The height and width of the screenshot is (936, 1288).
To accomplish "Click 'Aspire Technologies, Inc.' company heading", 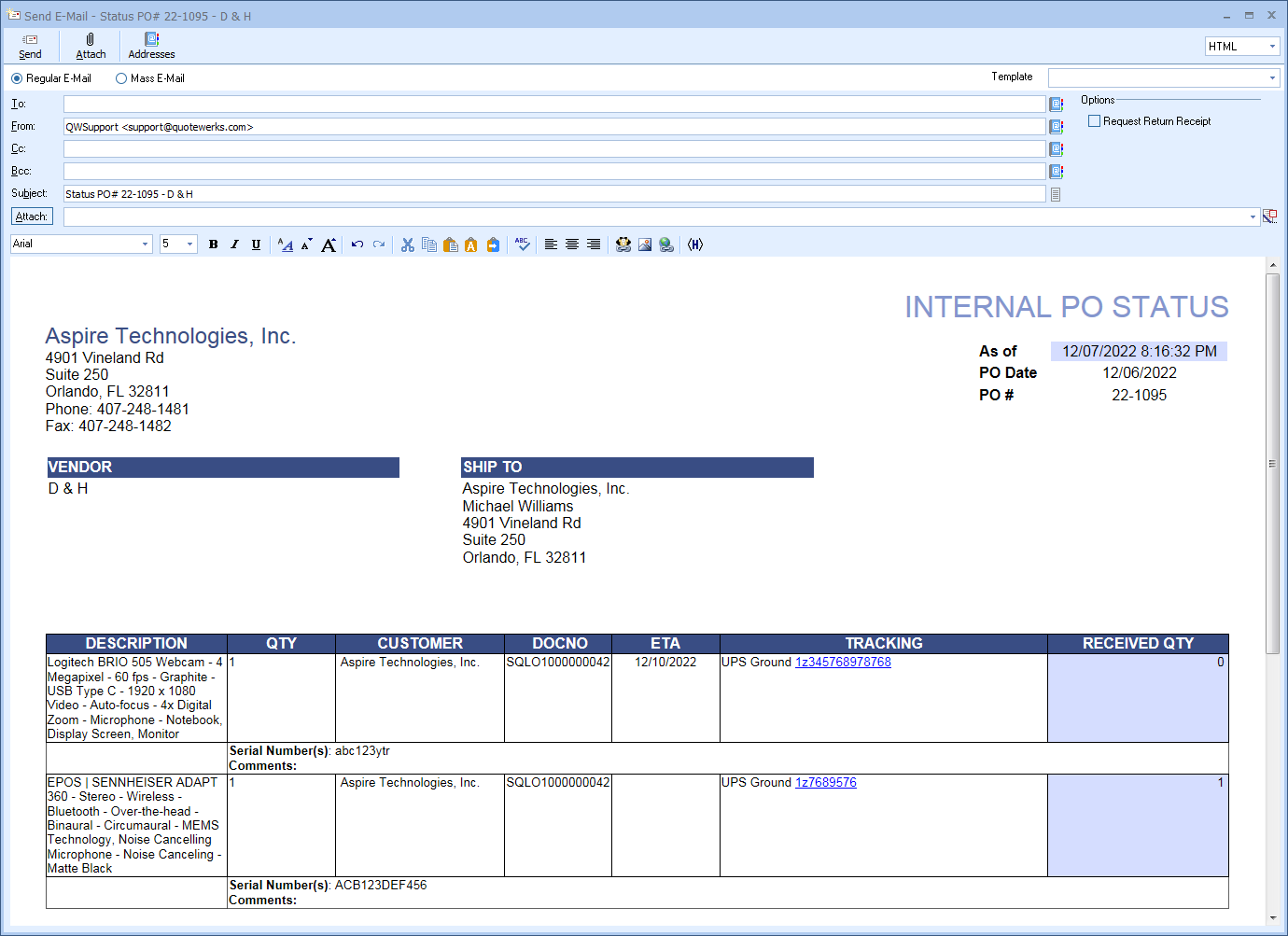I will [x=171, y=336].
